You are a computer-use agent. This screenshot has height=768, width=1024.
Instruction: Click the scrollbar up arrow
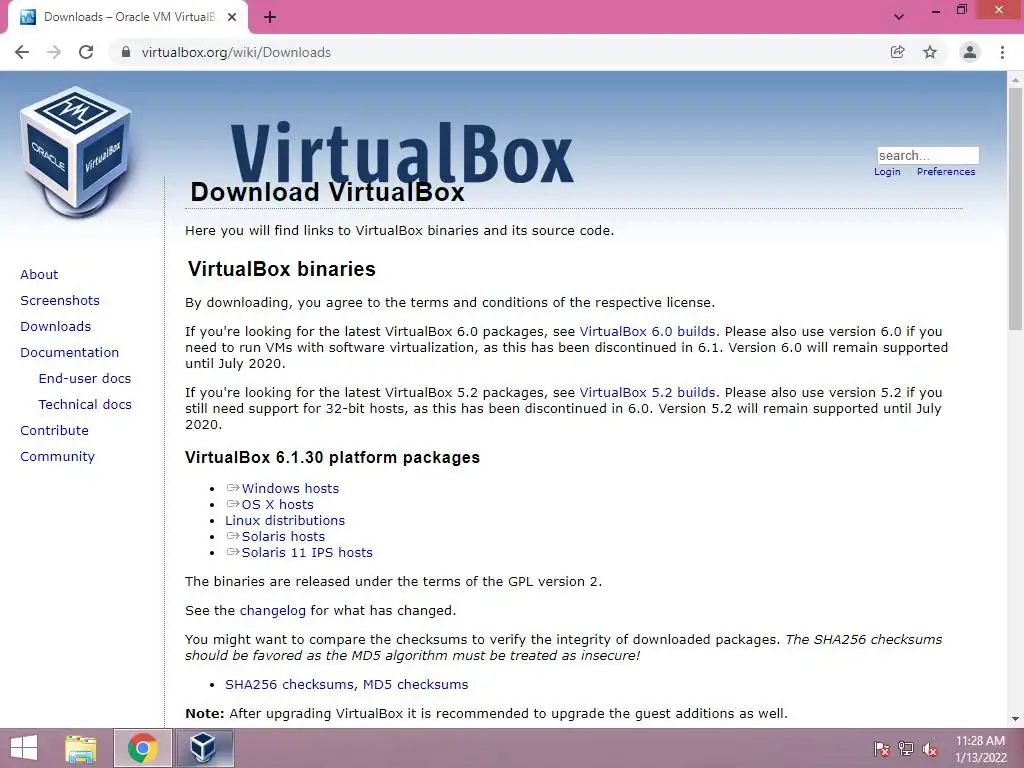tap(1015, 80)
